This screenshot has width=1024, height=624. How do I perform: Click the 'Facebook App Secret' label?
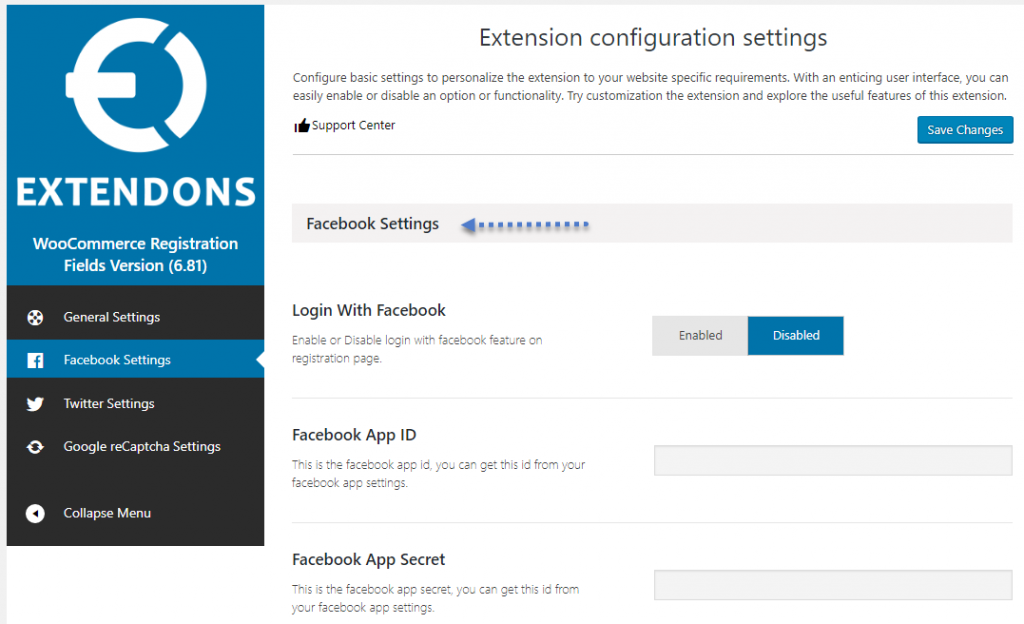tap(368, 559)
